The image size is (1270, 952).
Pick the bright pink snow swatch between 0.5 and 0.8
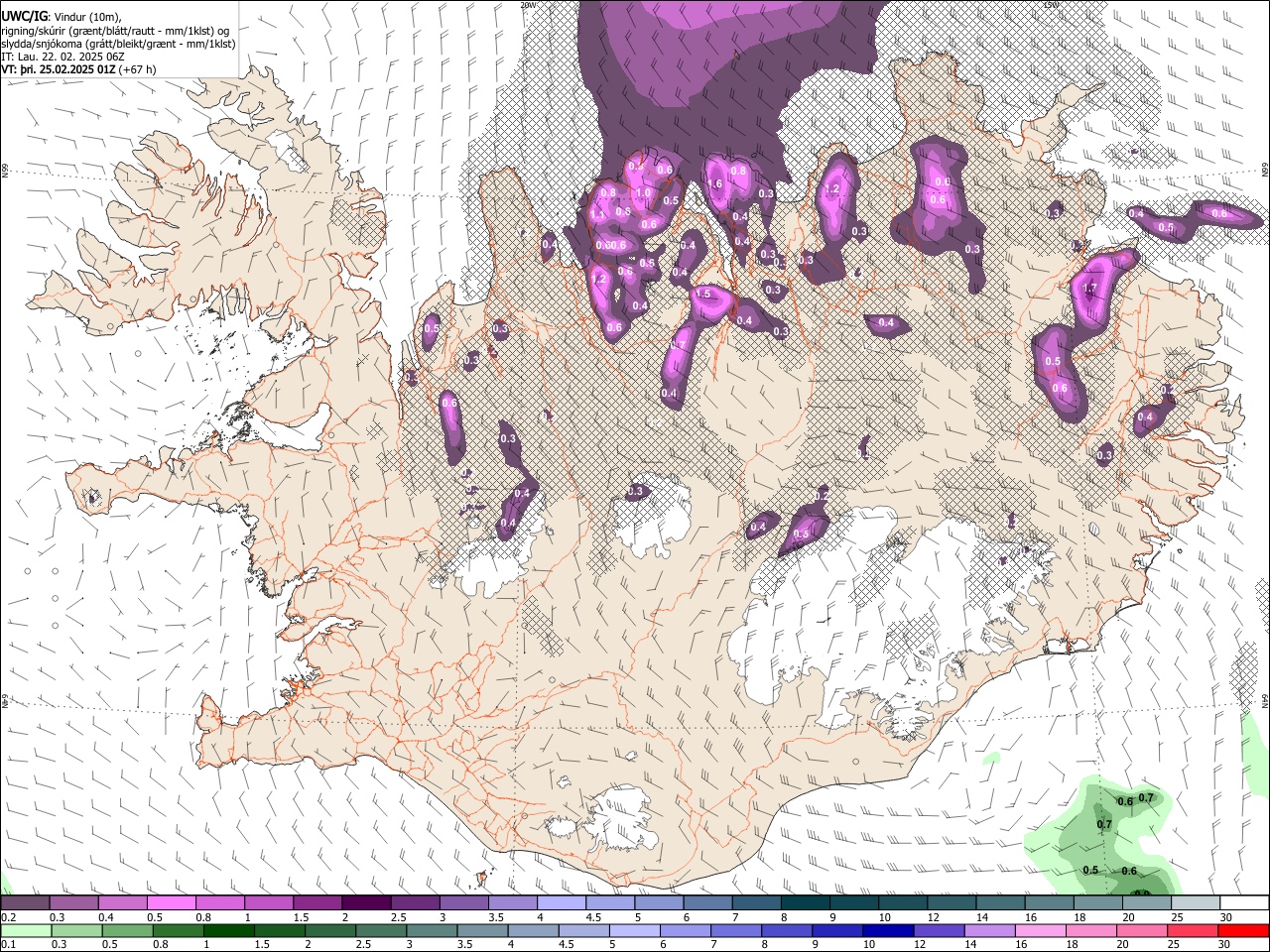coord(171,903)
